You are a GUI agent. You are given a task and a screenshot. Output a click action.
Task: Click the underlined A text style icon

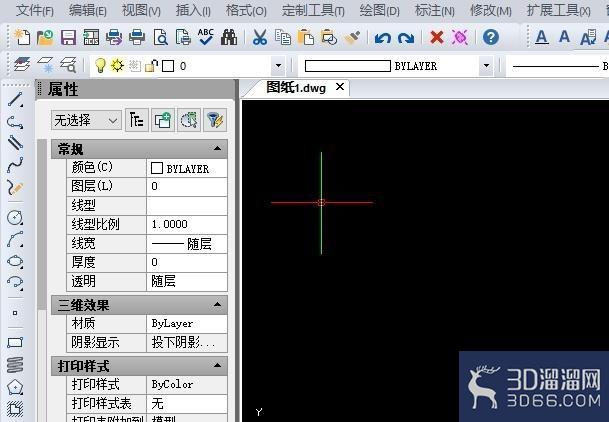(x=541, y=38)
